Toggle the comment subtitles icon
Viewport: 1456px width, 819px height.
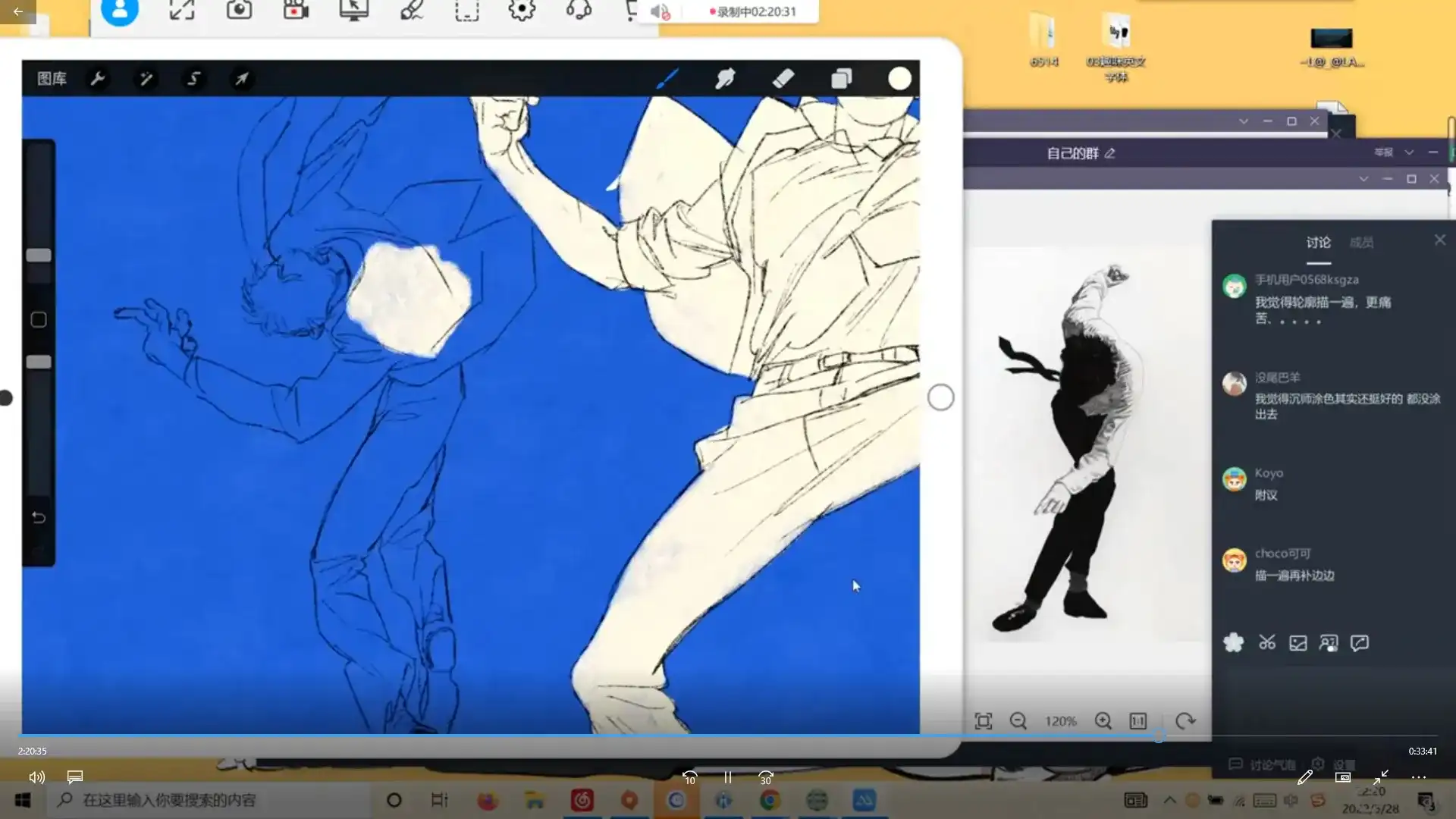tap(74, 777)
